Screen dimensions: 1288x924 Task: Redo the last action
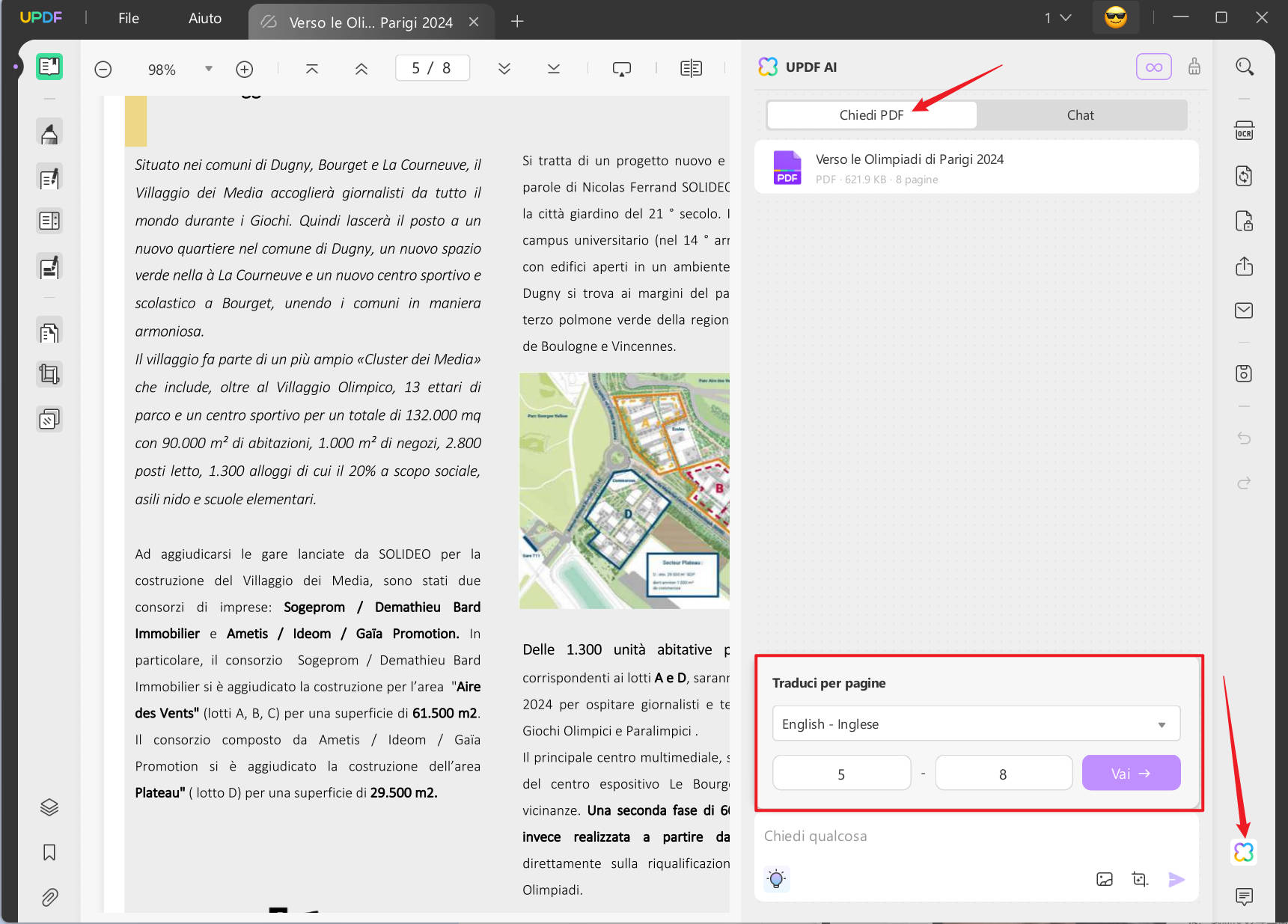[x=1244, y=483]
